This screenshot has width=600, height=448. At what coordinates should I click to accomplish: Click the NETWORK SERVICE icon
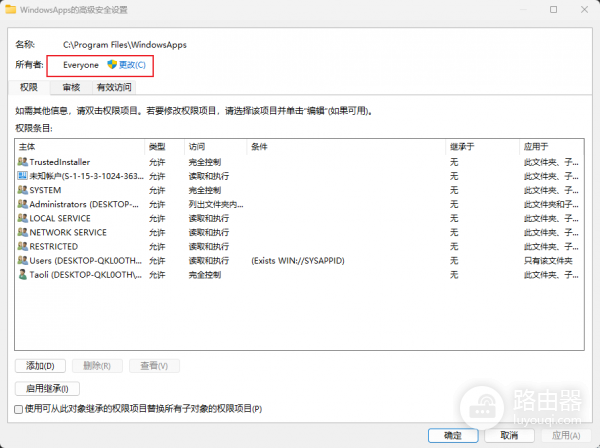pyautogui.click(x=23, y=232)
